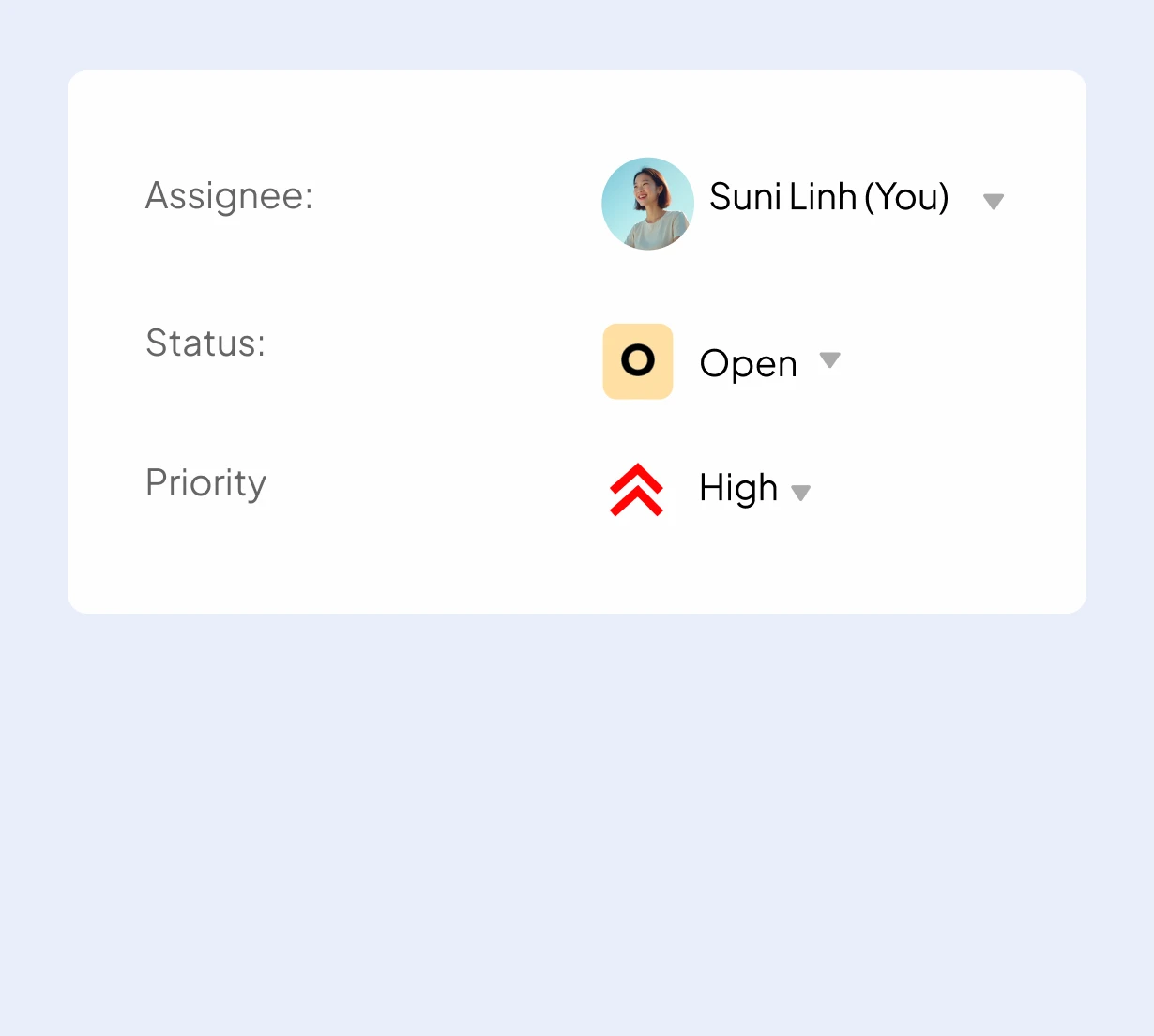Select the High priority text
The width and height of the screenshot is (1154, 1036).
coord(737,488)
